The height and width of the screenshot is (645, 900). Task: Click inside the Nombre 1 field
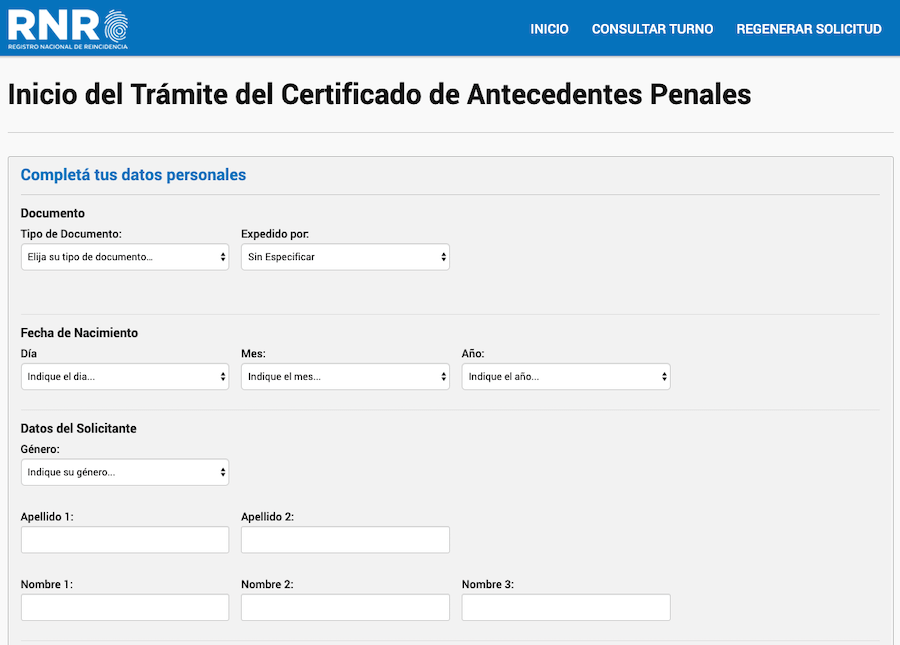pyautogui.click(x=124, y=606)
